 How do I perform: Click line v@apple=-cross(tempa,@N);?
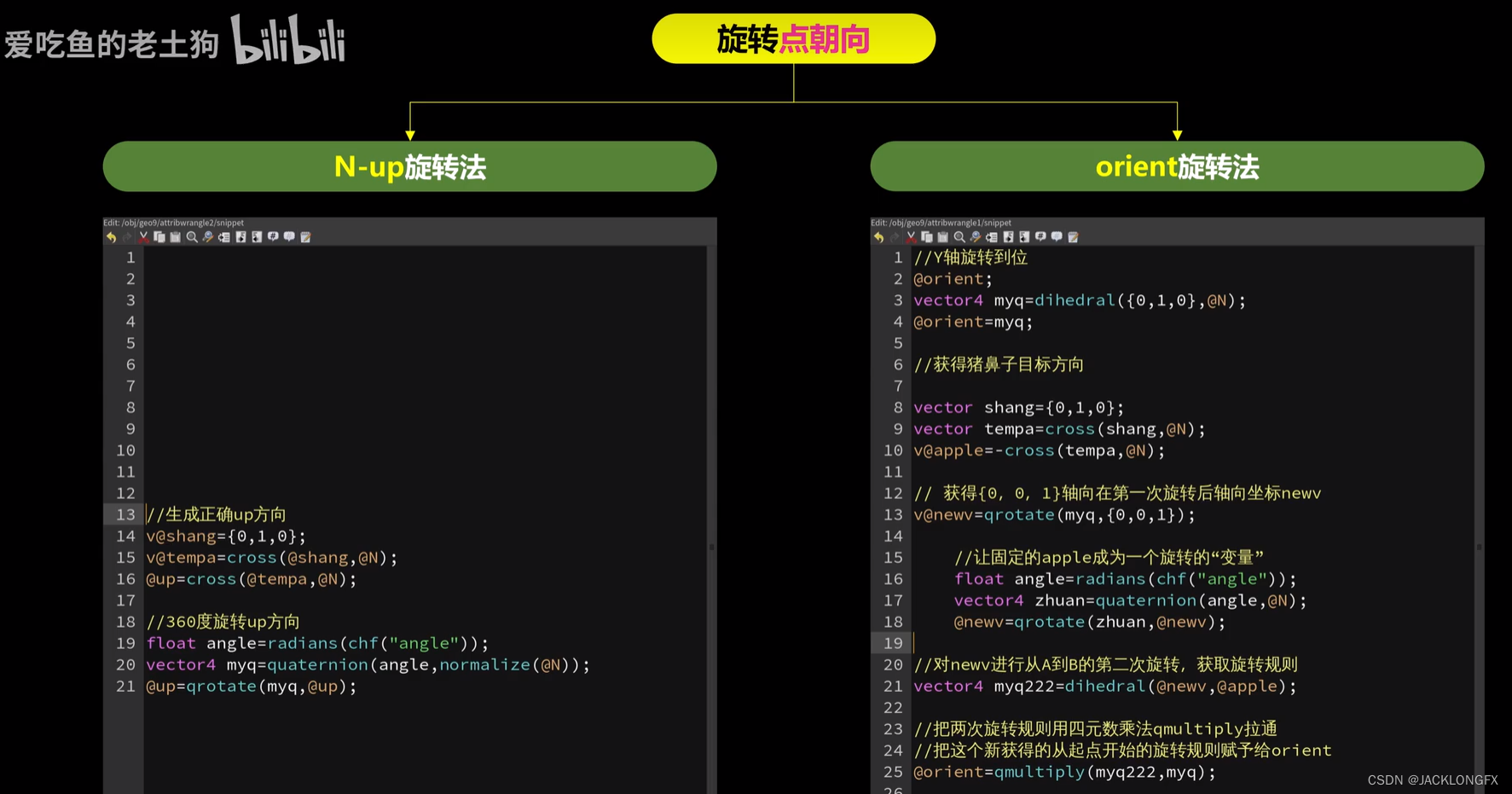coord(1040,450)
